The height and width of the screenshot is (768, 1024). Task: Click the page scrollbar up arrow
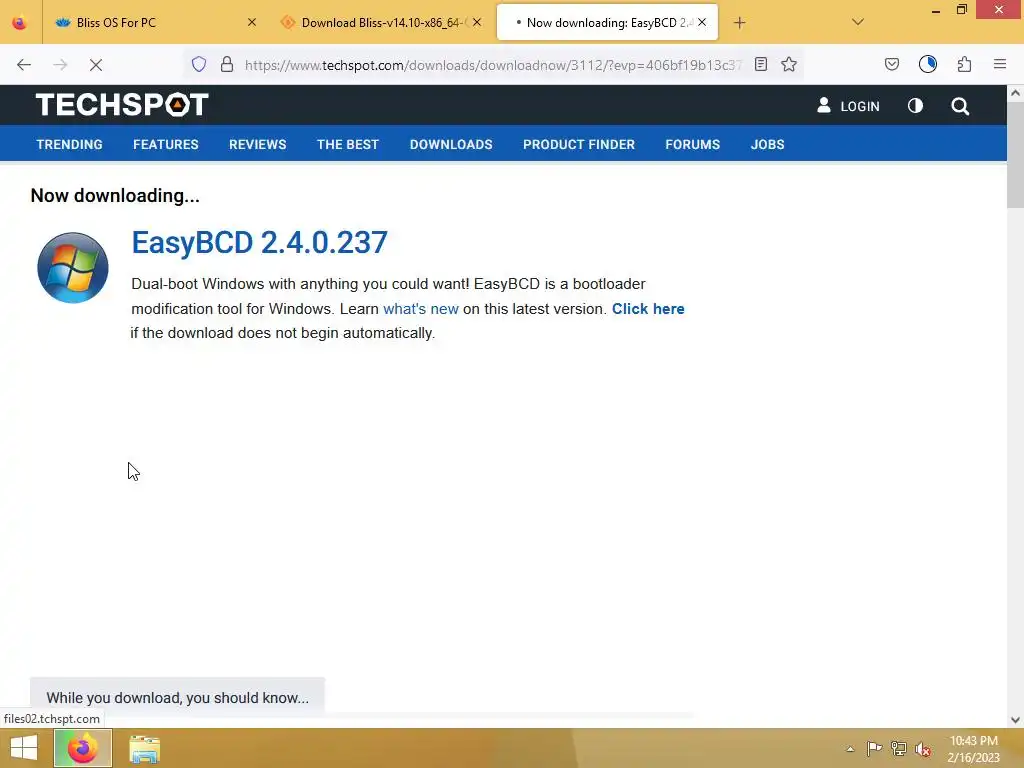[x=1015, y=93]
